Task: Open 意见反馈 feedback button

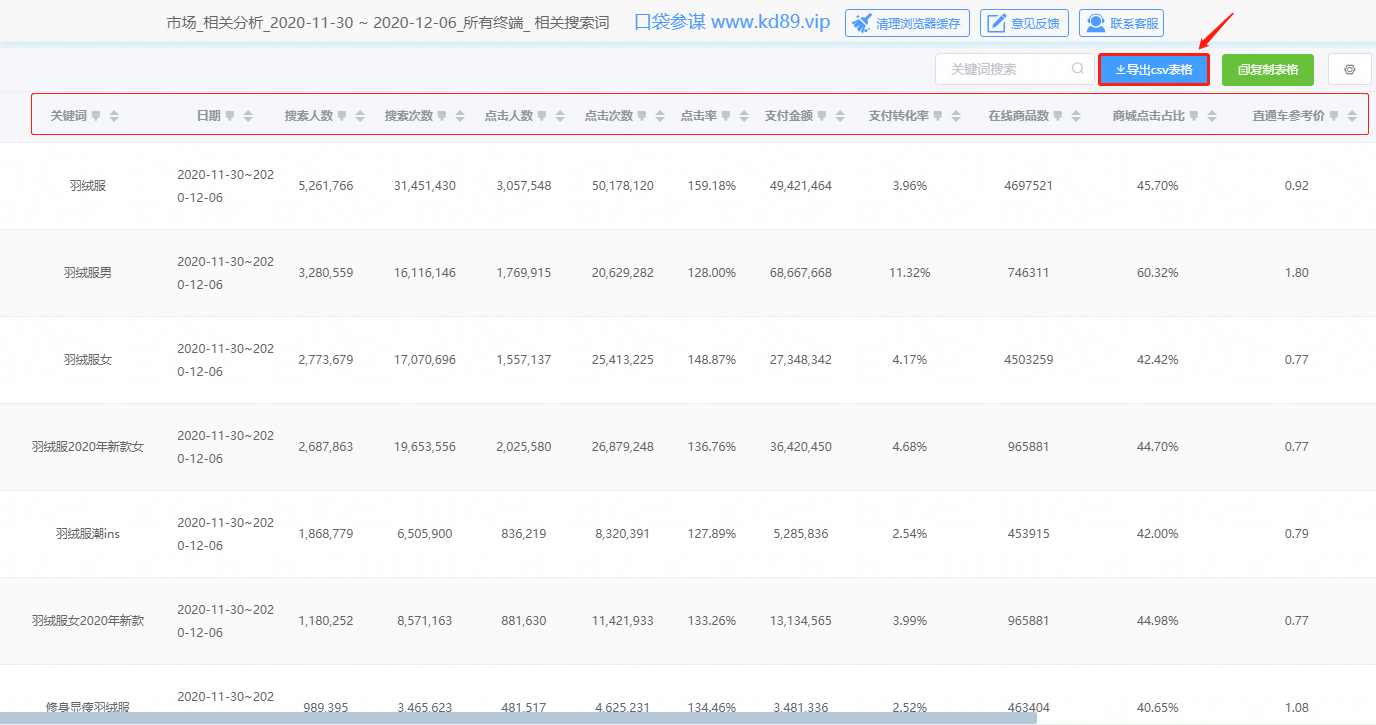Action: coord(1024,23)
